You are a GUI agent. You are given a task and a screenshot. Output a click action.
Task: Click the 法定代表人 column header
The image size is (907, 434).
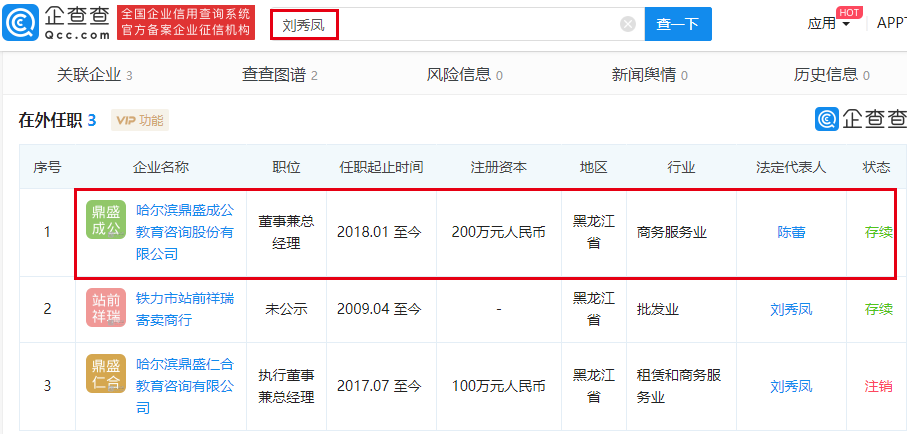(791, 167)
